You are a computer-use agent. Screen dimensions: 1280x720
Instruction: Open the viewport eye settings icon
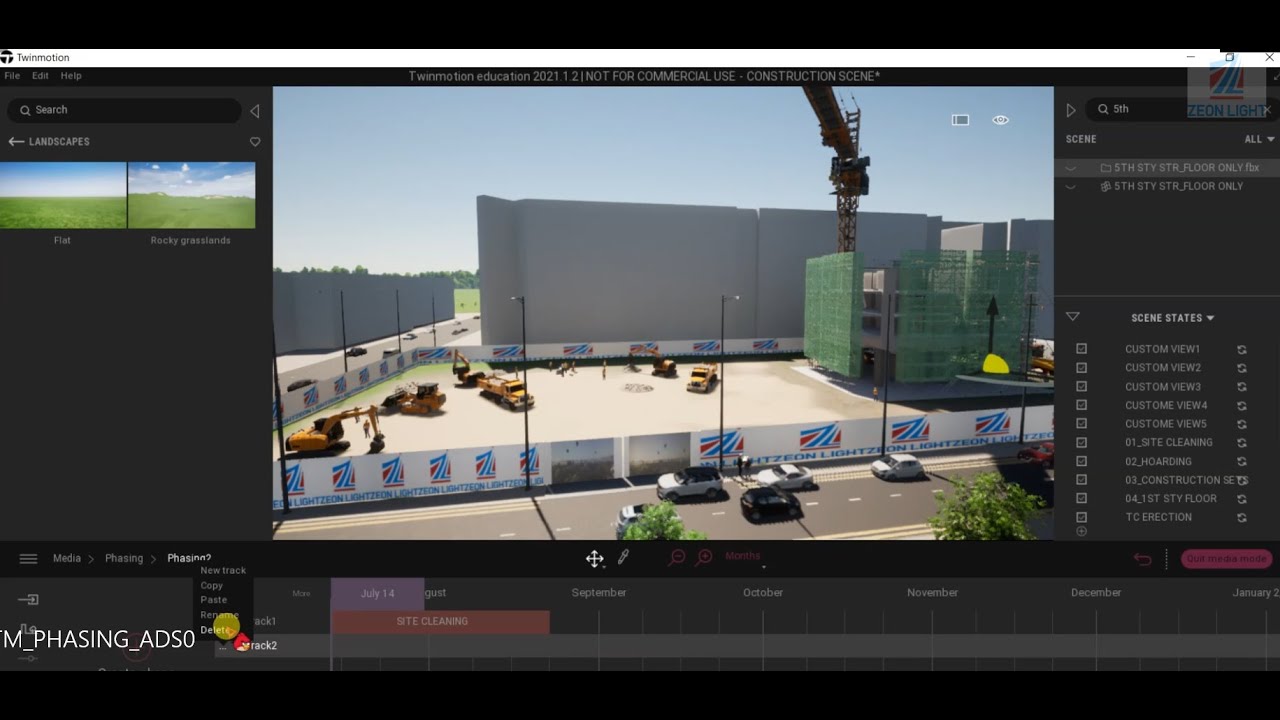click(1000, 120)
